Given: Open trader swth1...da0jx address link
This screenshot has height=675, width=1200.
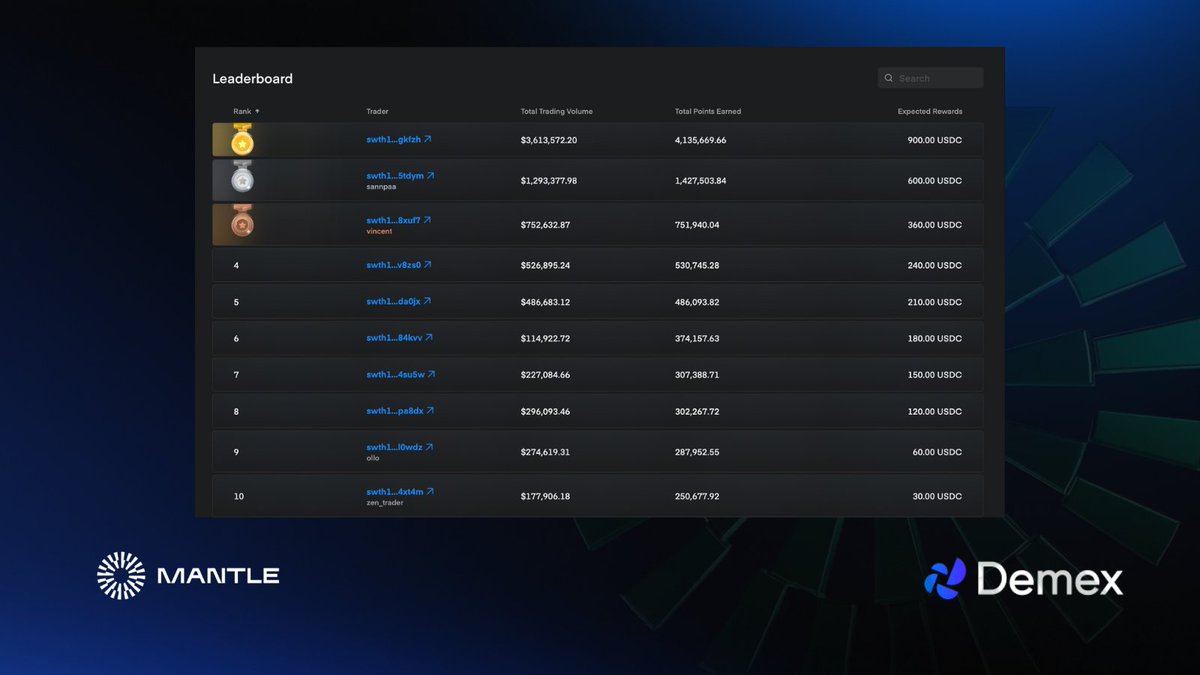Looking at the screenshot, I should pos(393,301).
